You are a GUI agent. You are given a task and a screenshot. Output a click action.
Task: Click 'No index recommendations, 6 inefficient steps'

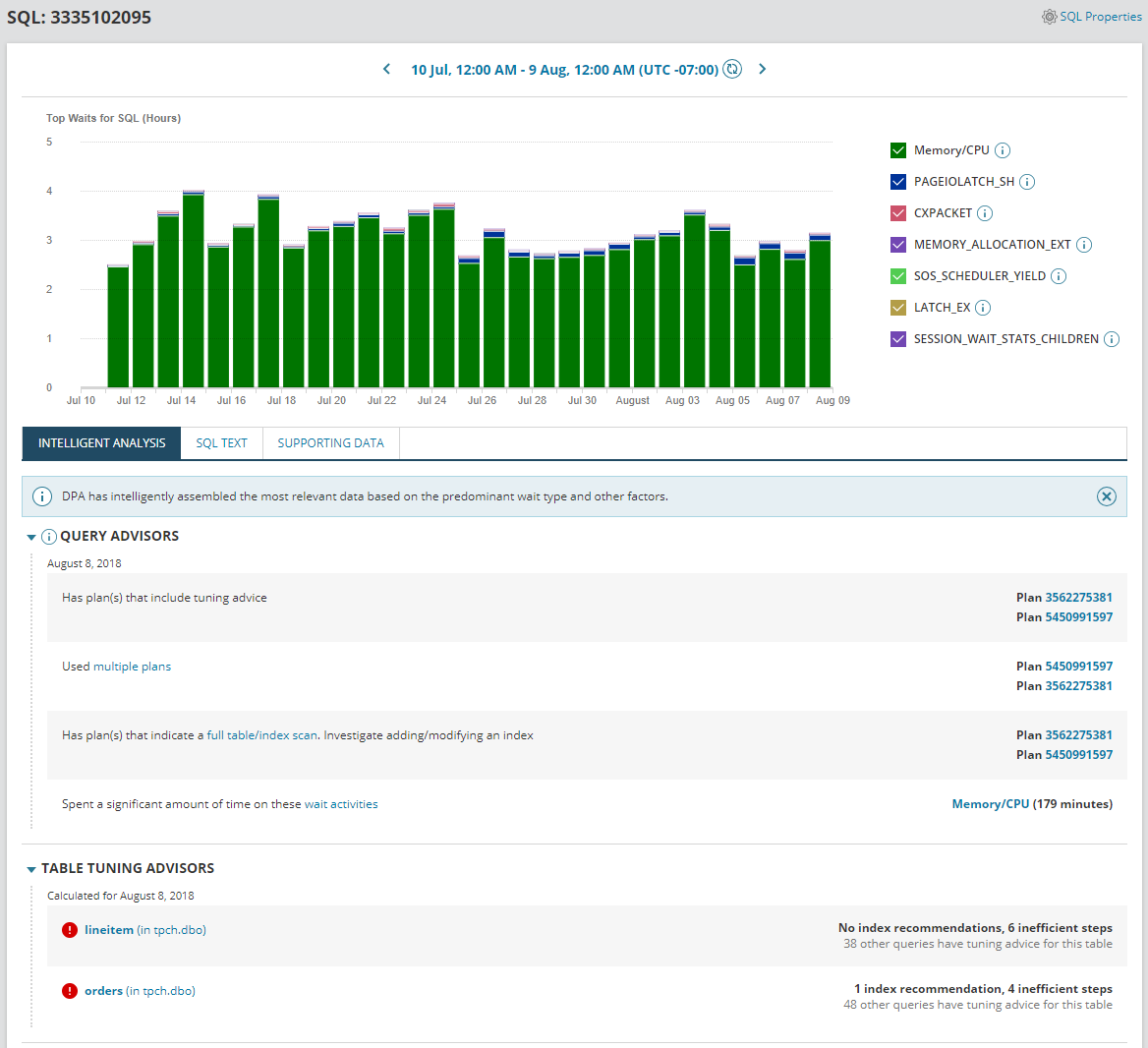(x=975, y=928)
